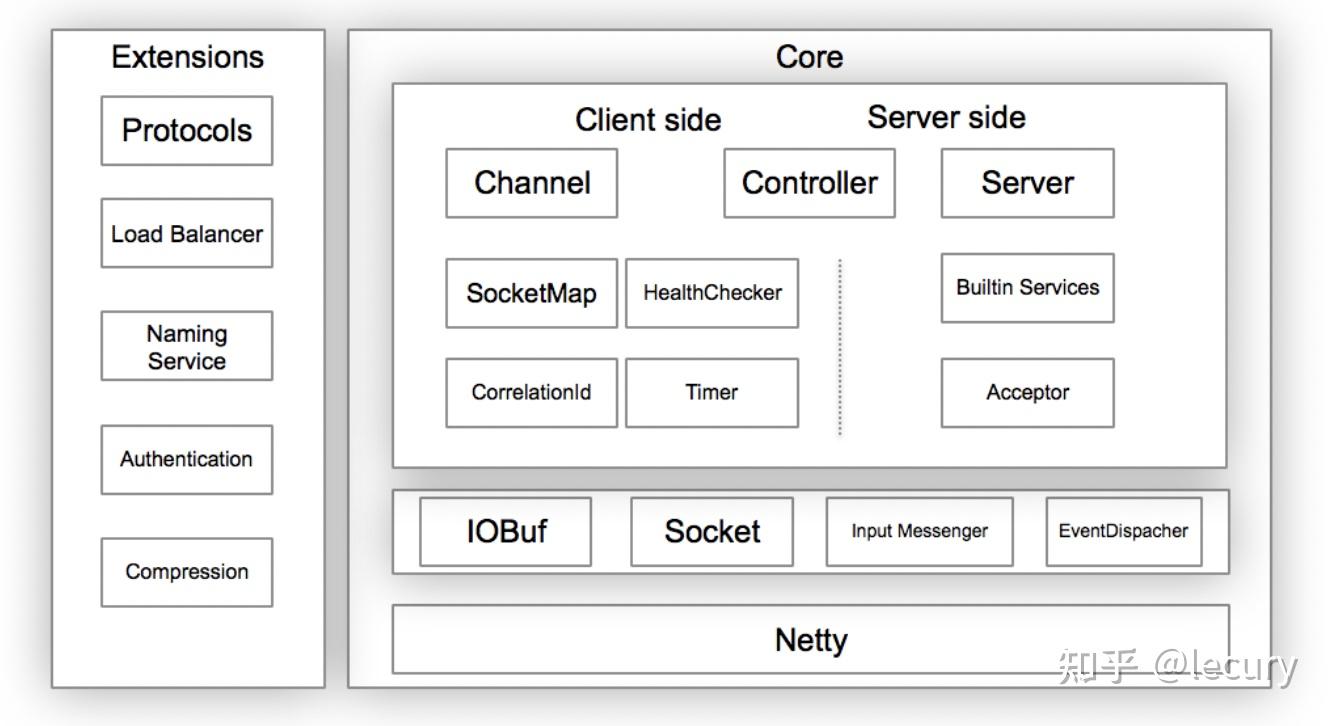
Task: Select the Load Balancer box
Action: [x=187, y=233]
